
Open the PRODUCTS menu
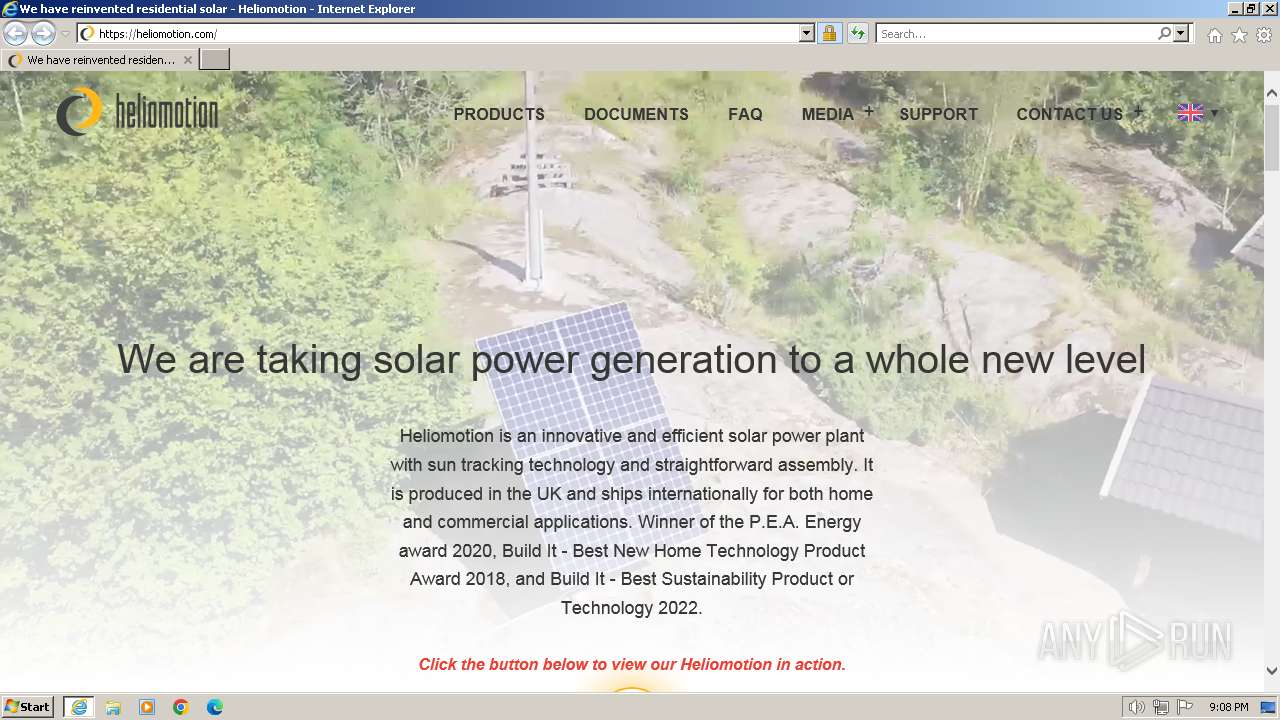click(x=499, y=114)
